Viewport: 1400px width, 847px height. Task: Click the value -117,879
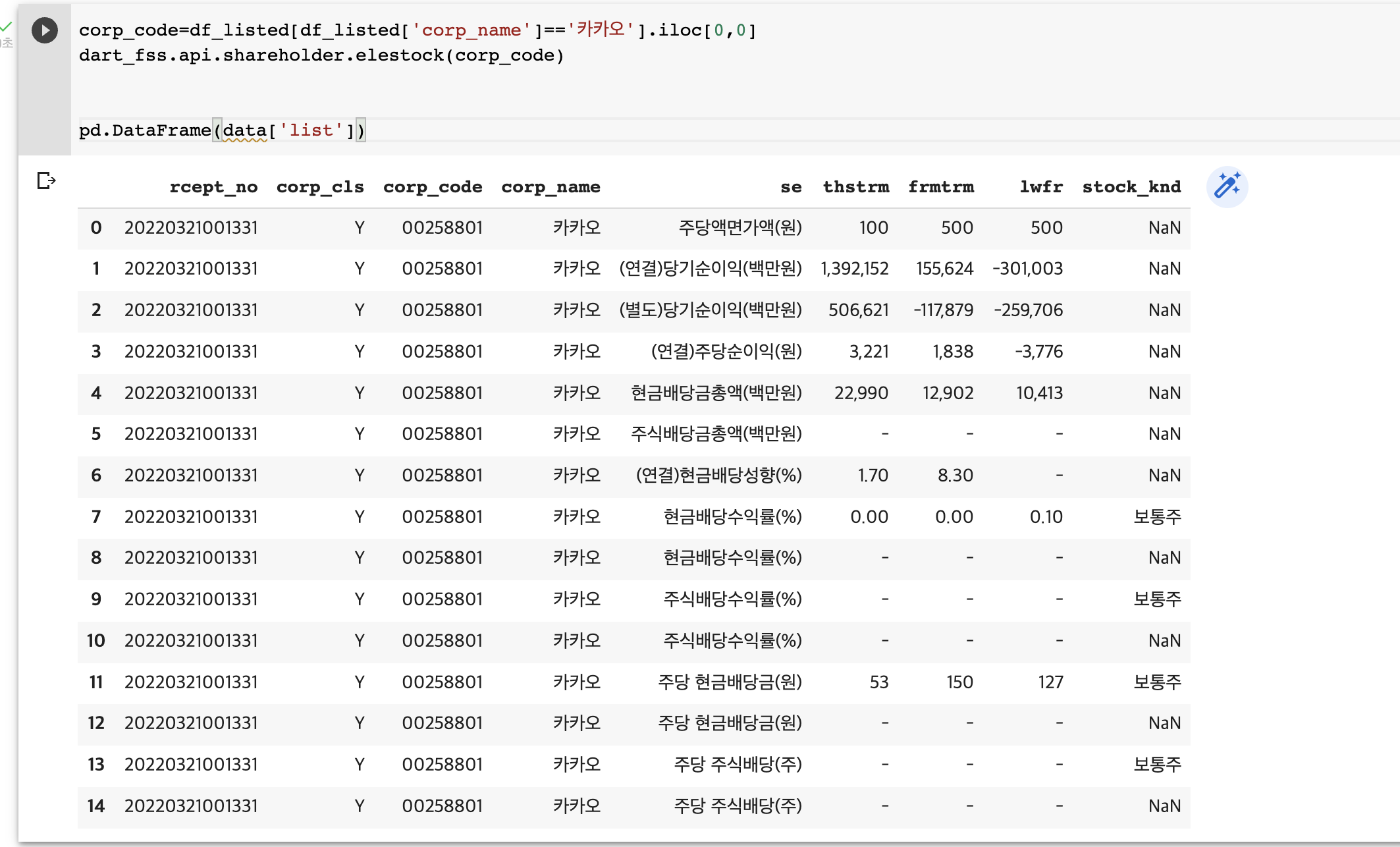[x=943, y=310]
